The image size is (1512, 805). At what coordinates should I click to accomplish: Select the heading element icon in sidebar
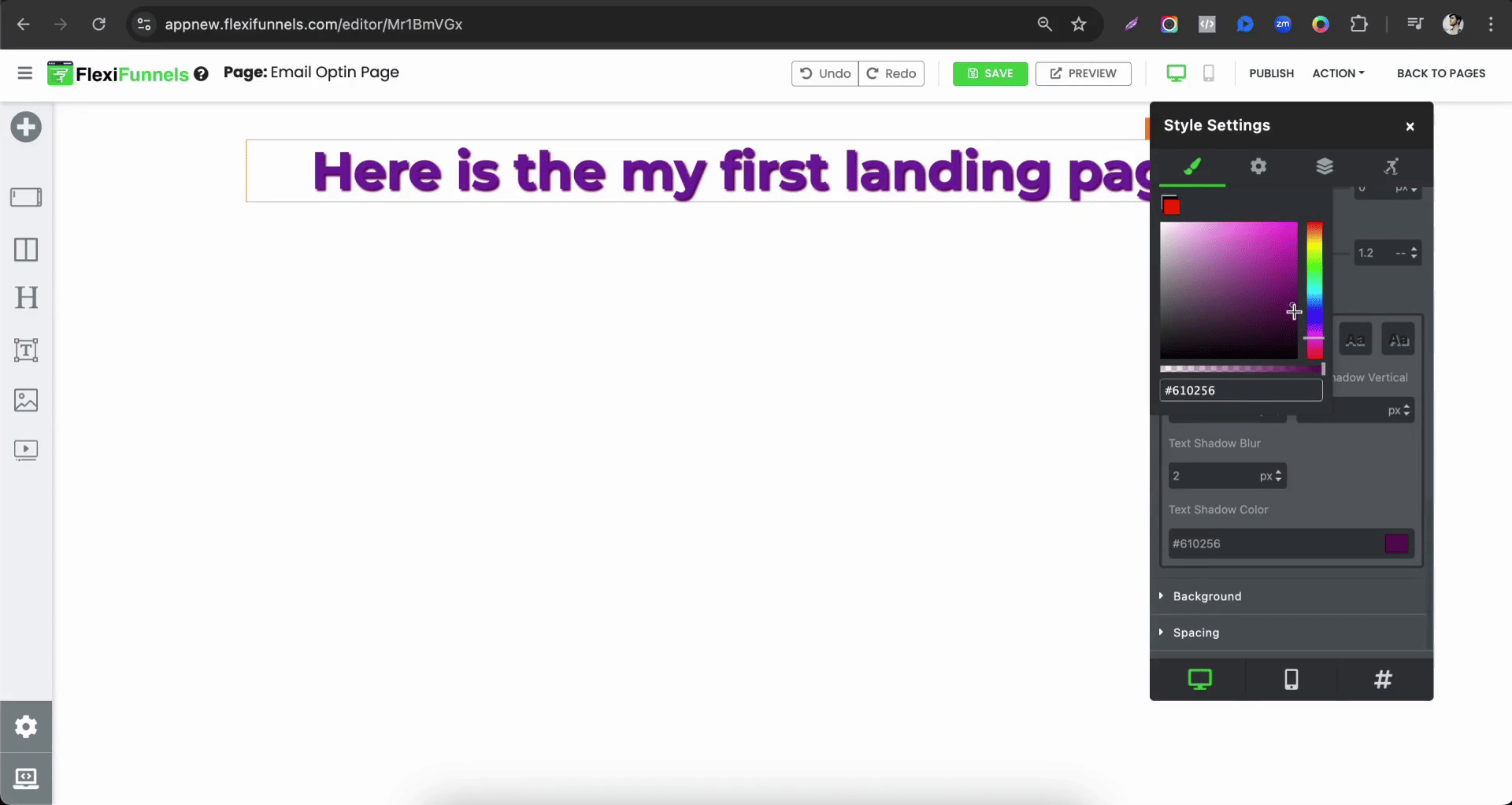click(26, 298)
